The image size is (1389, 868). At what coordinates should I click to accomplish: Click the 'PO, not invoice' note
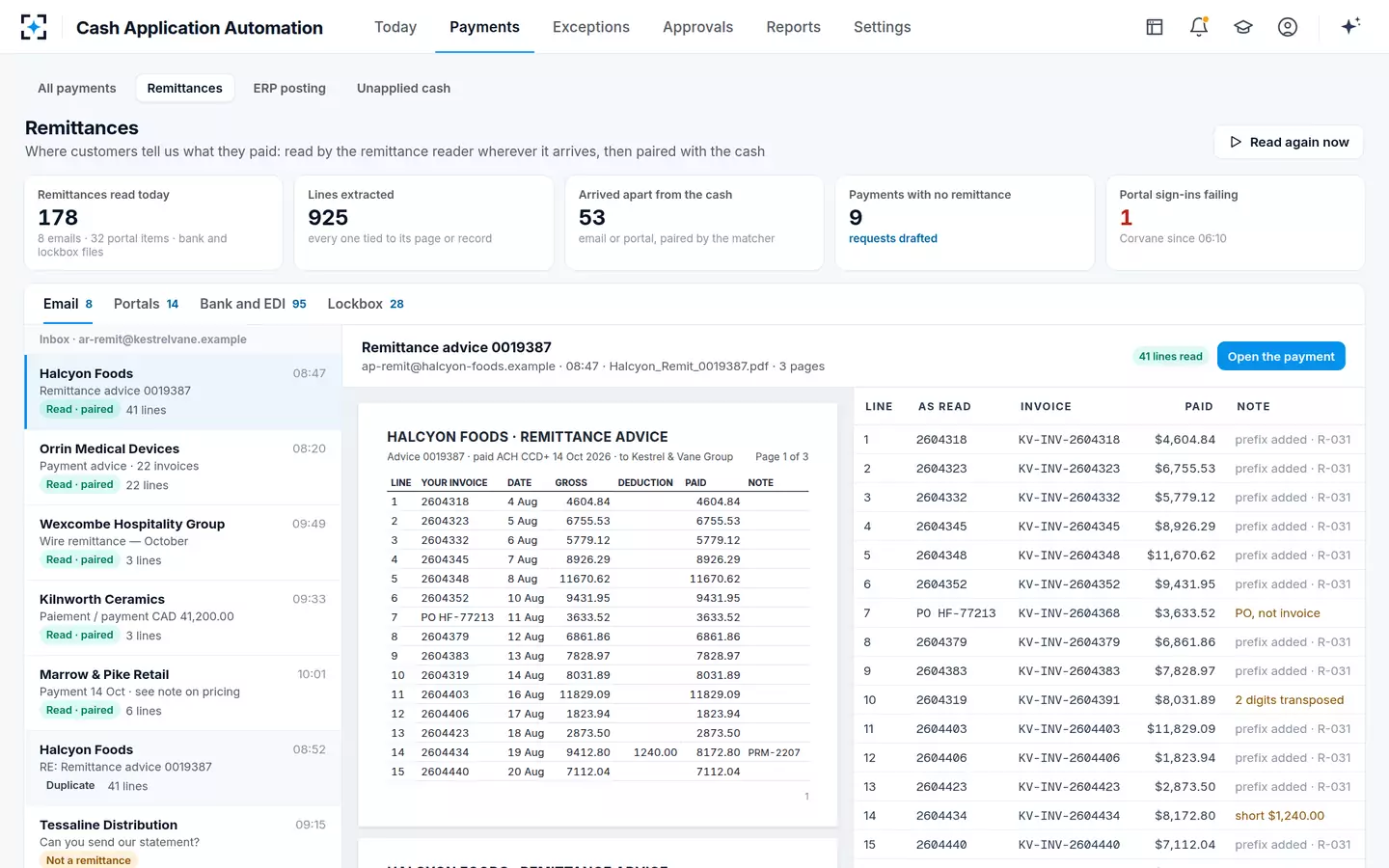coord(1277,613)
